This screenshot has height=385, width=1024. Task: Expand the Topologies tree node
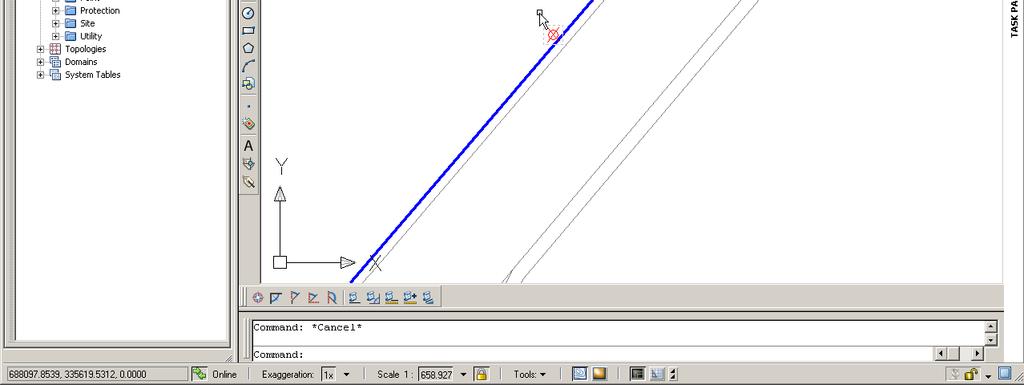40,49
